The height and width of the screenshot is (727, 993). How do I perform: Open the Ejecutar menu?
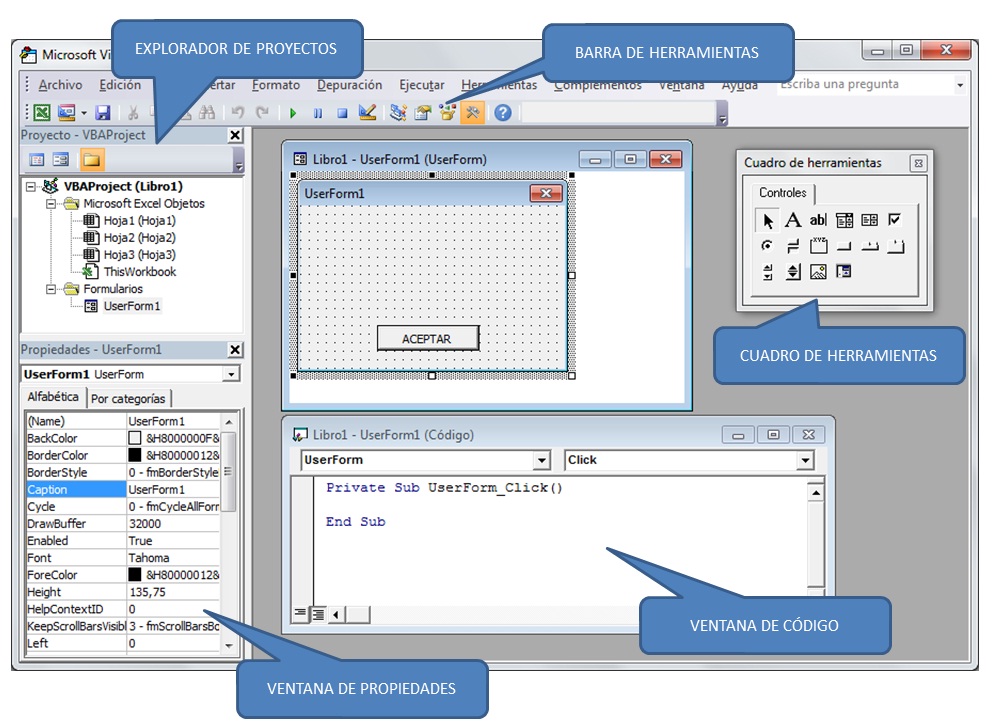click(422, 85)
